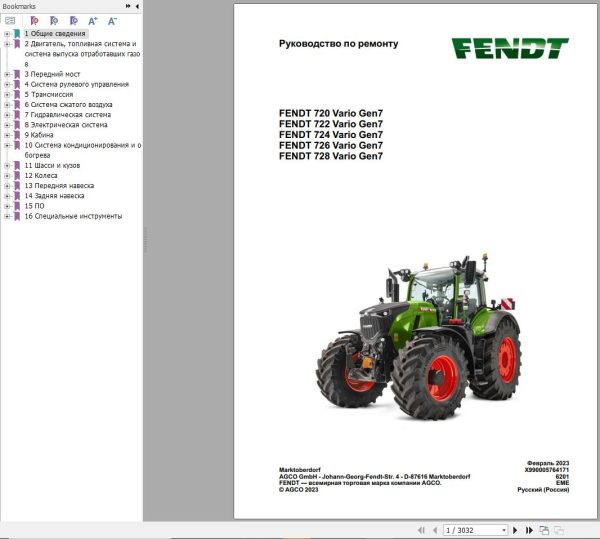Open bookmark 4 Система рулевого управления
Viewport: 600px width, 539px height.
tap(77, 85)
